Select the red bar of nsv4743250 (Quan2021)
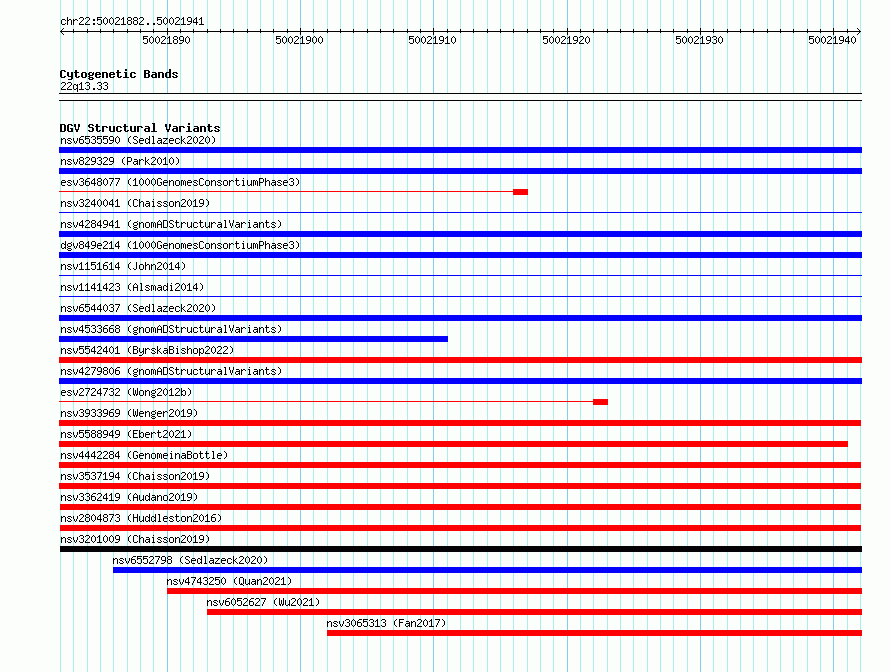The height and width of the screenshot is (672, 890). (514, 591)
